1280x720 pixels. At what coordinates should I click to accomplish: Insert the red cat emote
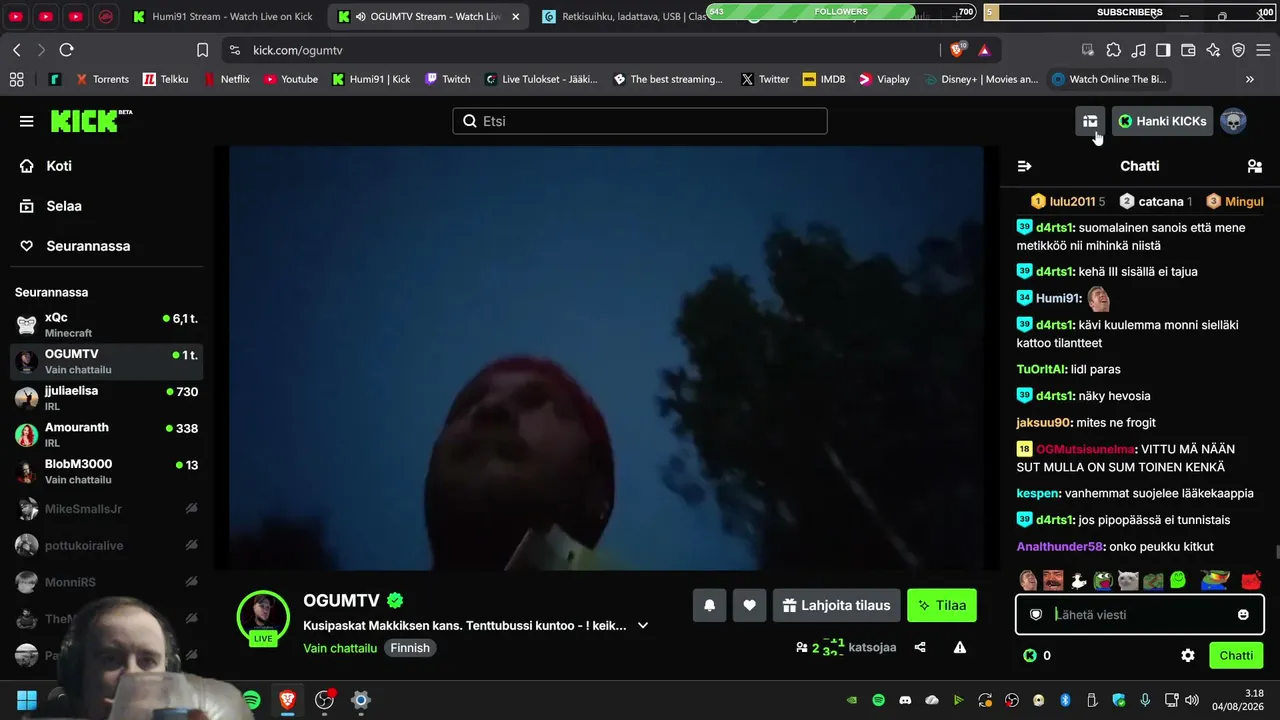(1251, 580)
